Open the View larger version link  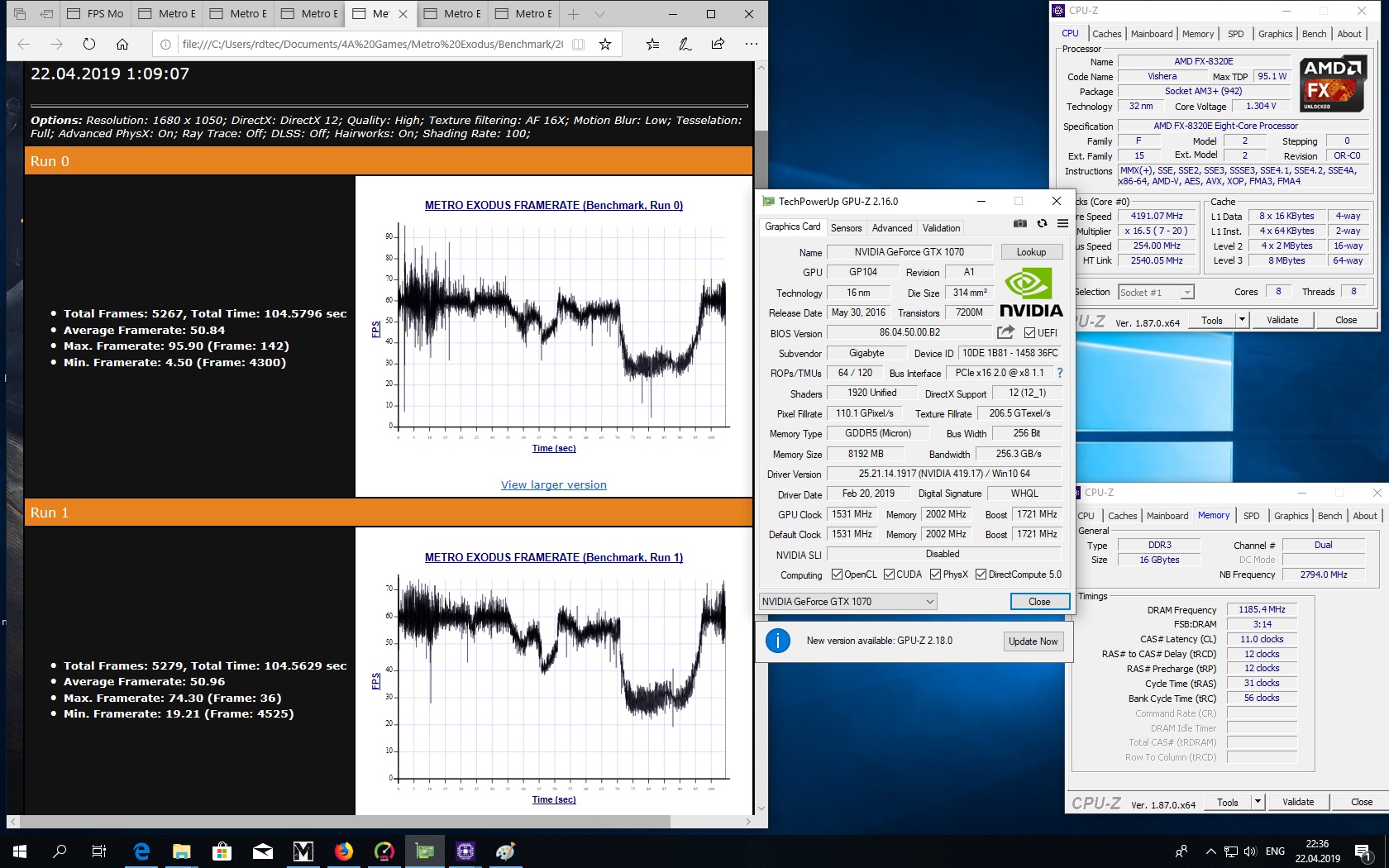[554, 485]
